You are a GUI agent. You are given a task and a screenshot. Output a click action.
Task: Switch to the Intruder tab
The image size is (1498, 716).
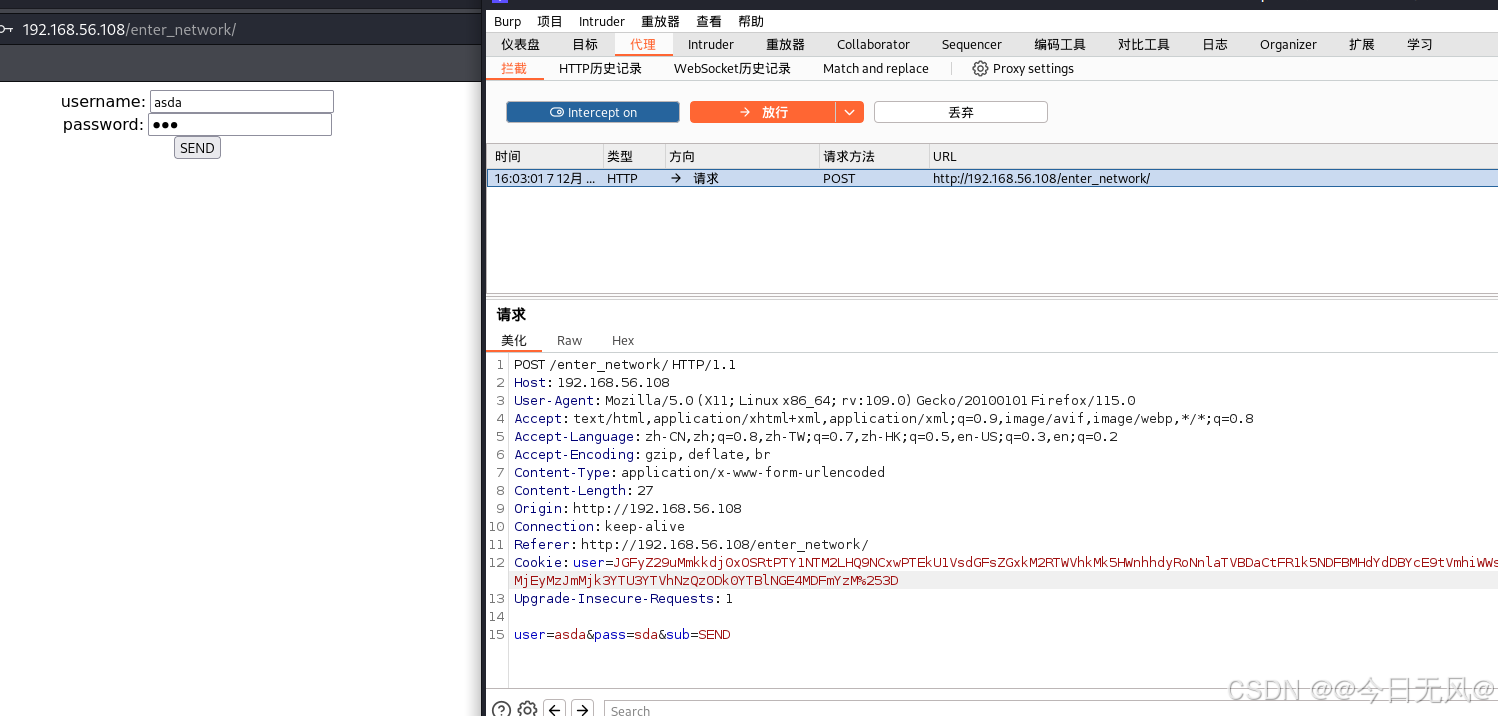click(711, 45)
